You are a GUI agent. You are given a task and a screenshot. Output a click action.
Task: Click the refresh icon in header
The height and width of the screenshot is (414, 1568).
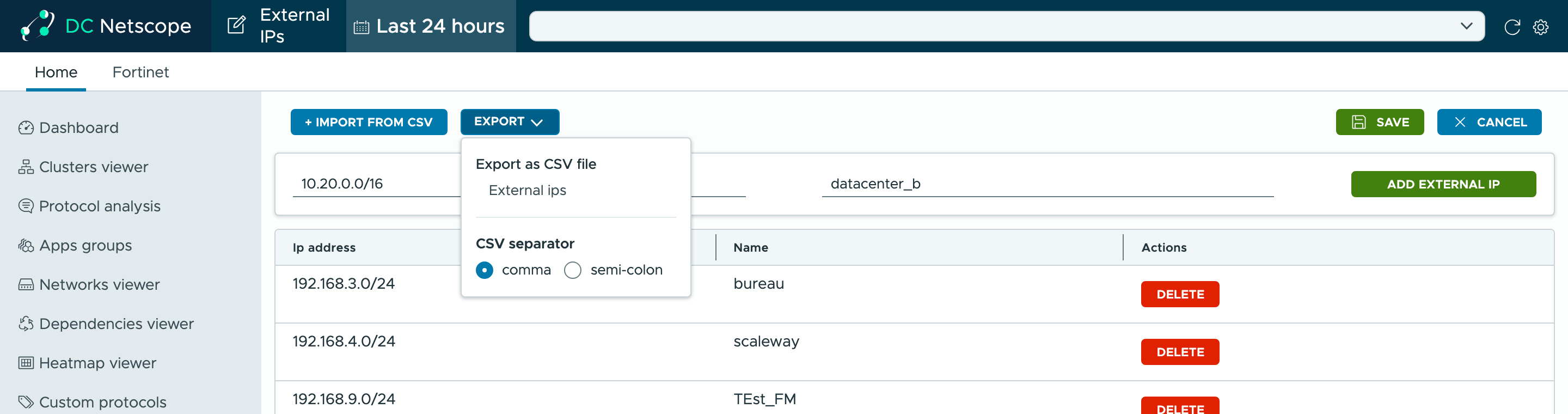click(1512, 27)
